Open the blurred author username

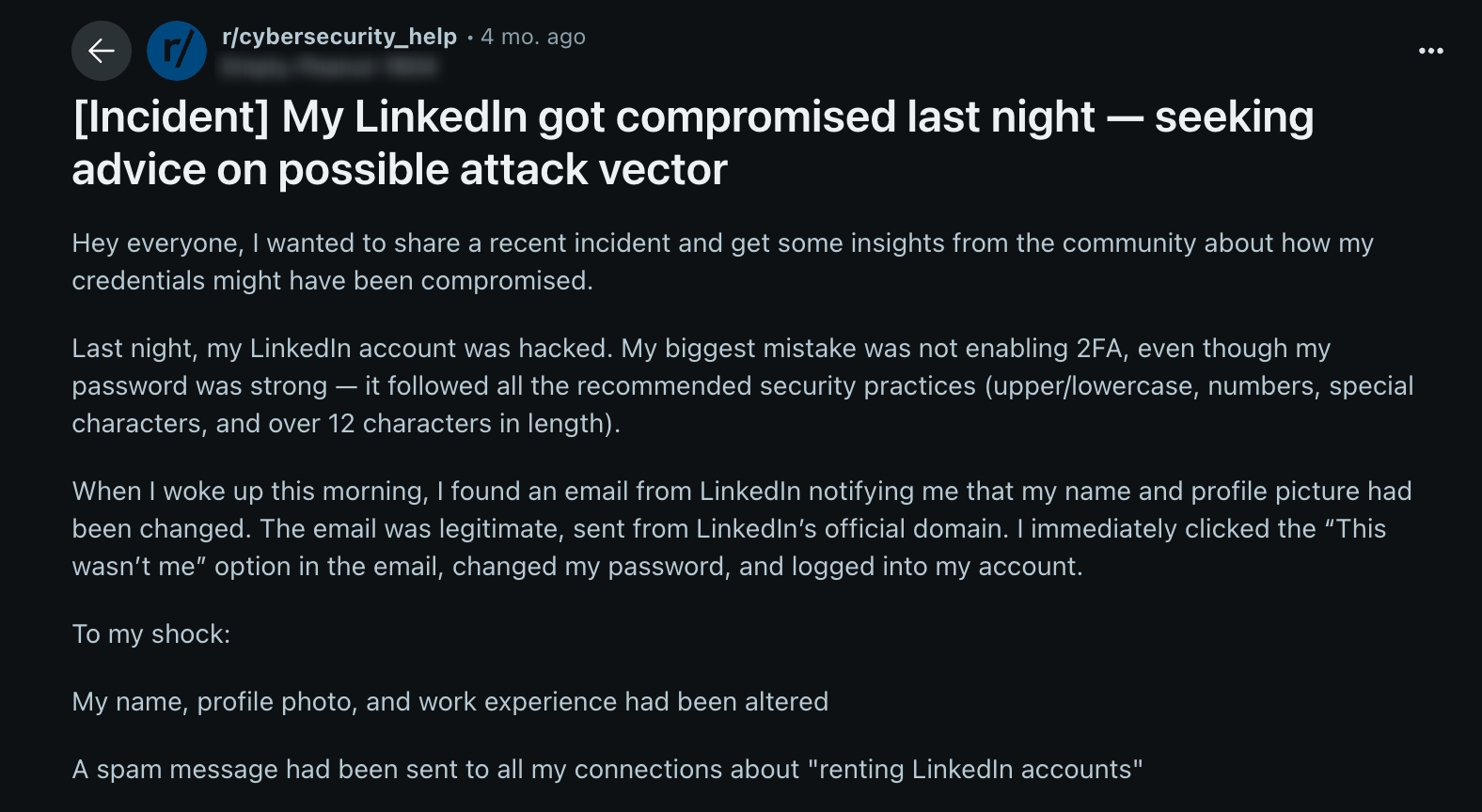click(329, 67)
